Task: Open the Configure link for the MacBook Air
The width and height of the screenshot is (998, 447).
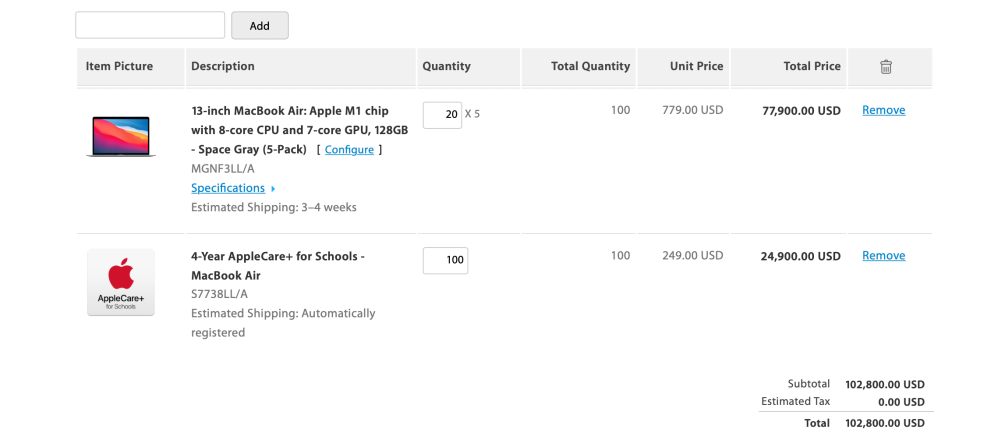Action: pos(349,150)
